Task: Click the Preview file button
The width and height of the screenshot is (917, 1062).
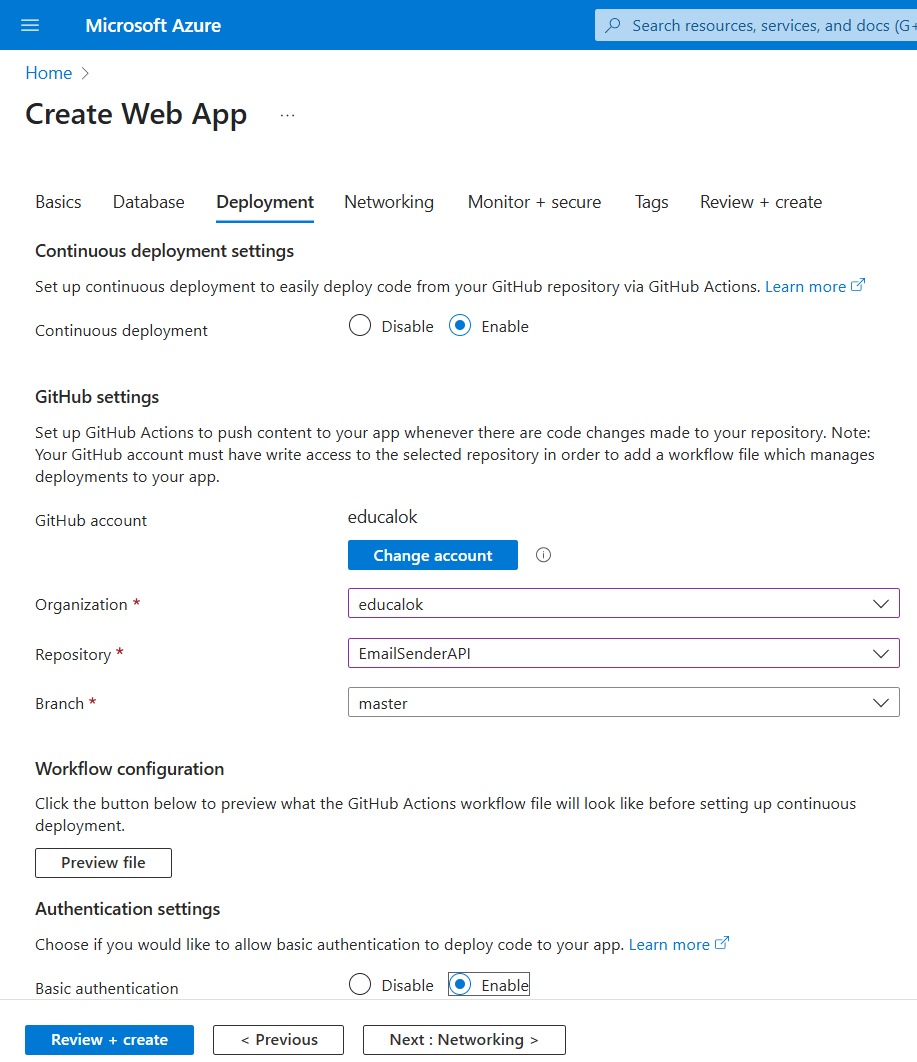Action: (x=104, y=862)
